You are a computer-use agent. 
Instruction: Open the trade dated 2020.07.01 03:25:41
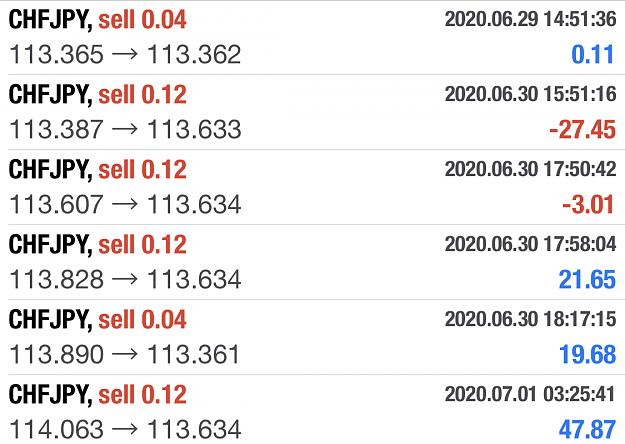[x=312, y=411]
